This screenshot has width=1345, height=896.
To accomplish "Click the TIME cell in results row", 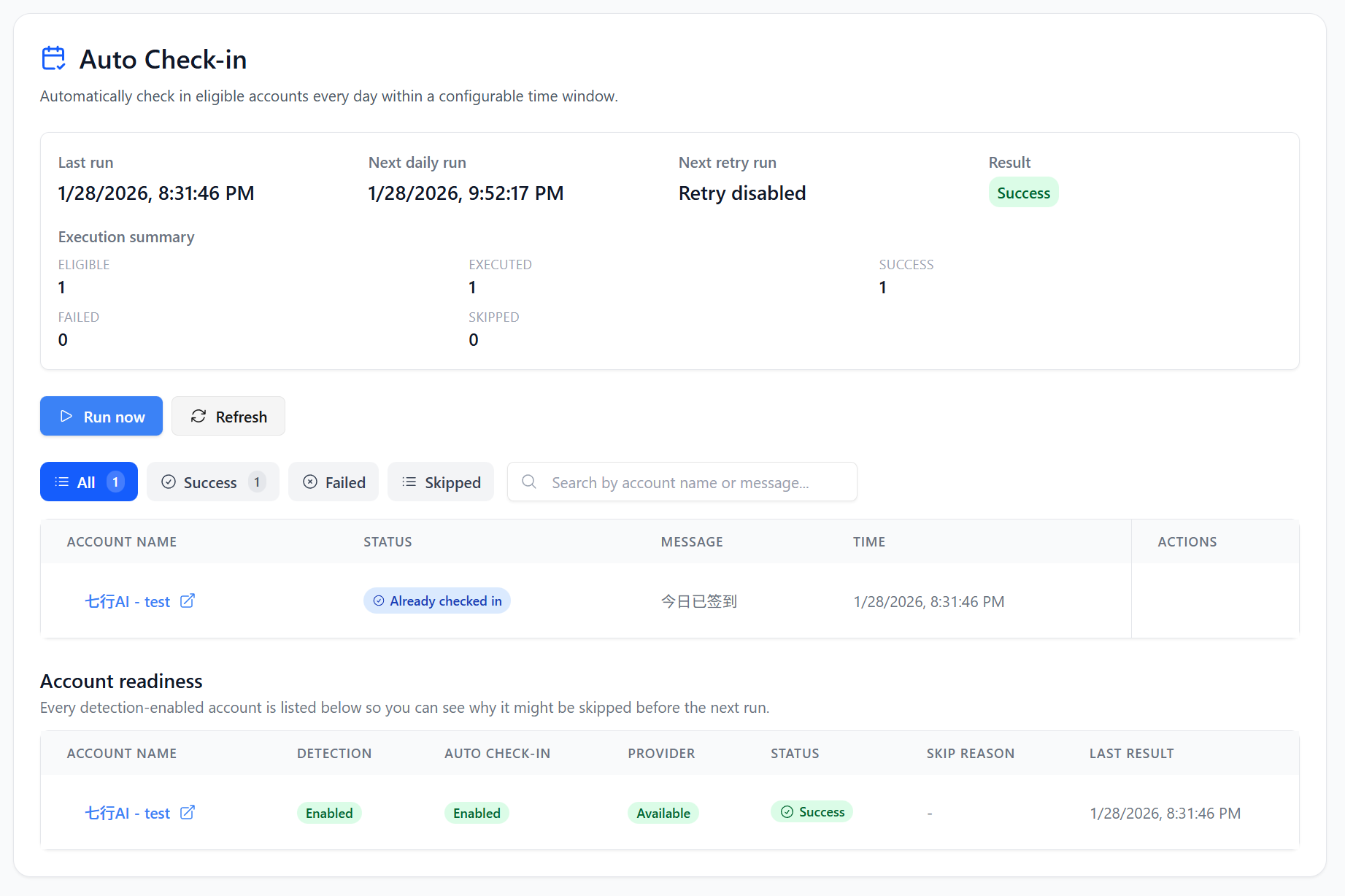I will tap(929, 601).
